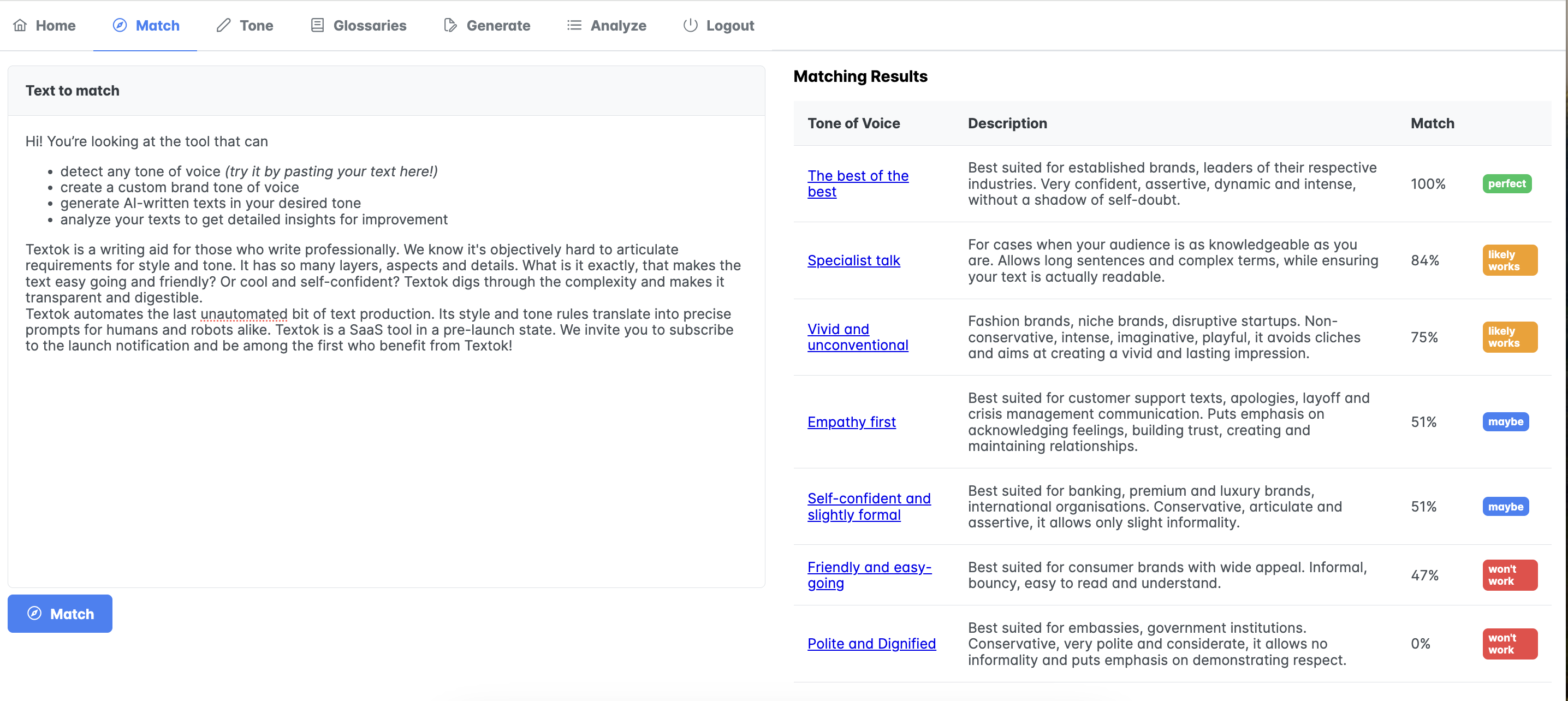Switch to the Analyze tab
This screenshot has width=1568, height=701.
coord(618,26)
